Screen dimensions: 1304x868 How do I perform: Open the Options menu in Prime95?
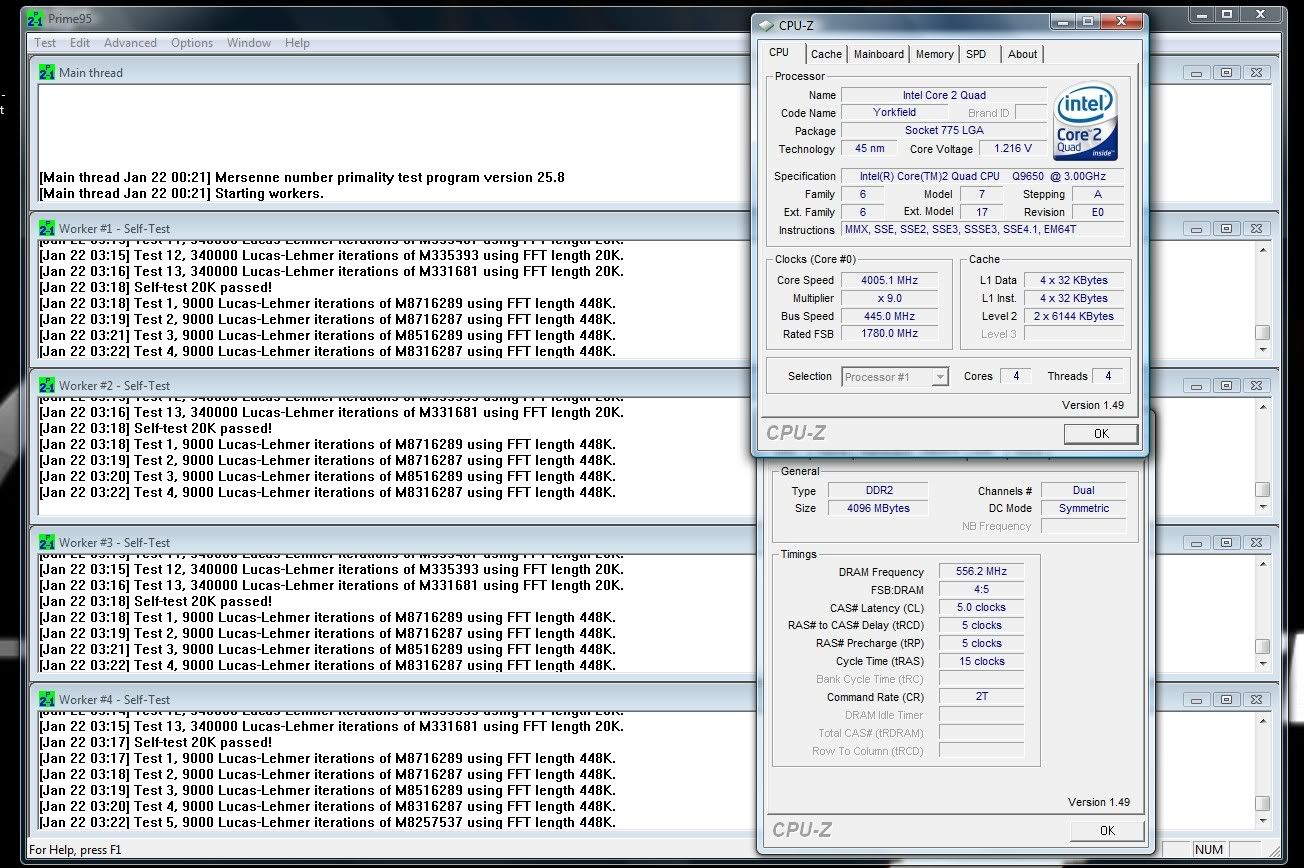tap(192, 43)
